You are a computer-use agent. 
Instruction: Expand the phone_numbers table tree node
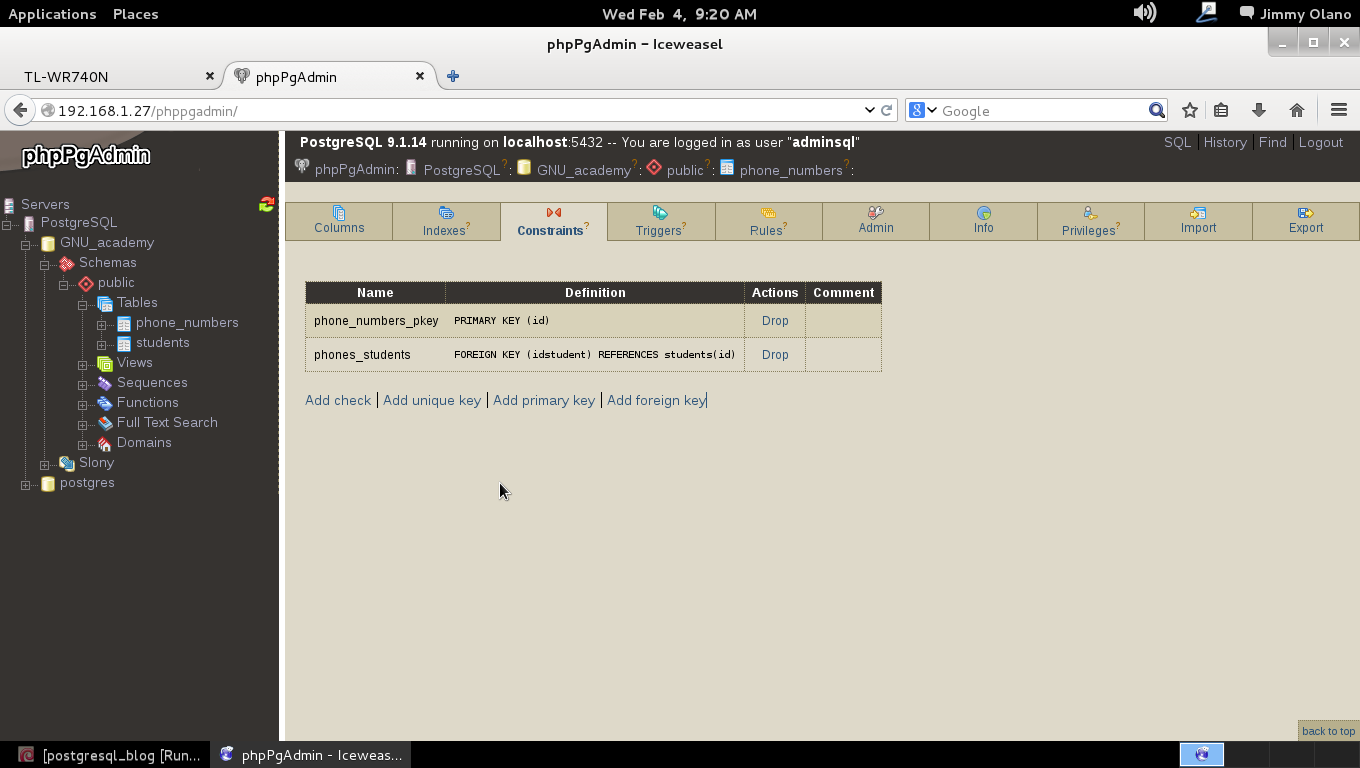(x=101, y=324)
